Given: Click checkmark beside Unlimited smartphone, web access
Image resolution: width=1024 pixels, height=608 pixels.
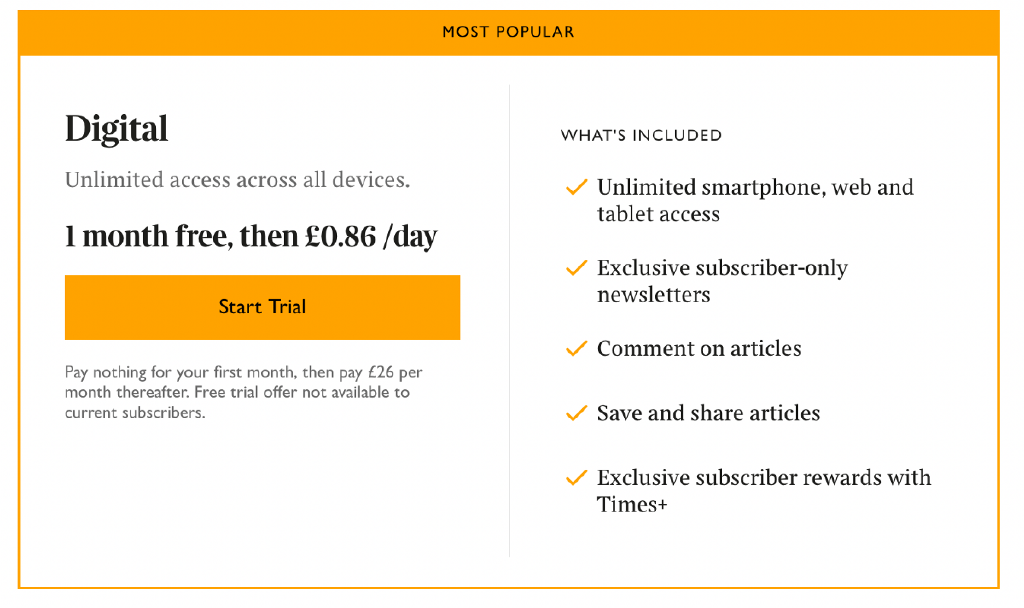Looking at the screenshot, I should tap(576, 187).
